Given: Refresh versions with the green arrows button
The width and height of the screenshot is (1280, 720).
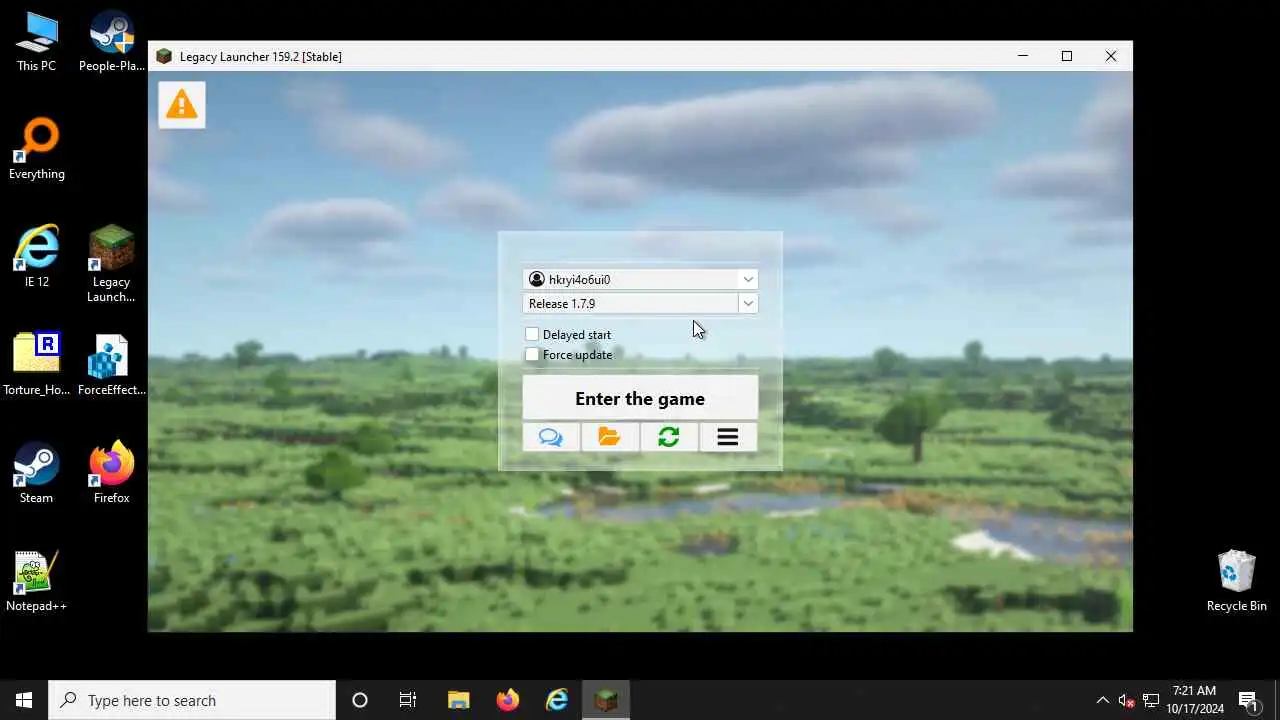Looking at the screenshot, I should point(669,437).
